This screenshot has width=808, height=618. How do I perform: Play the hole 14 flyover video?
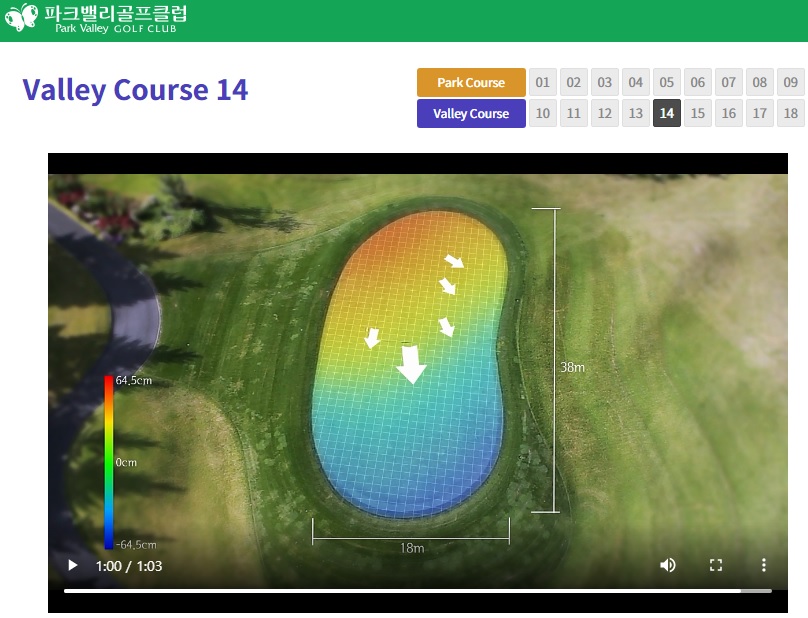pos(73,565)
